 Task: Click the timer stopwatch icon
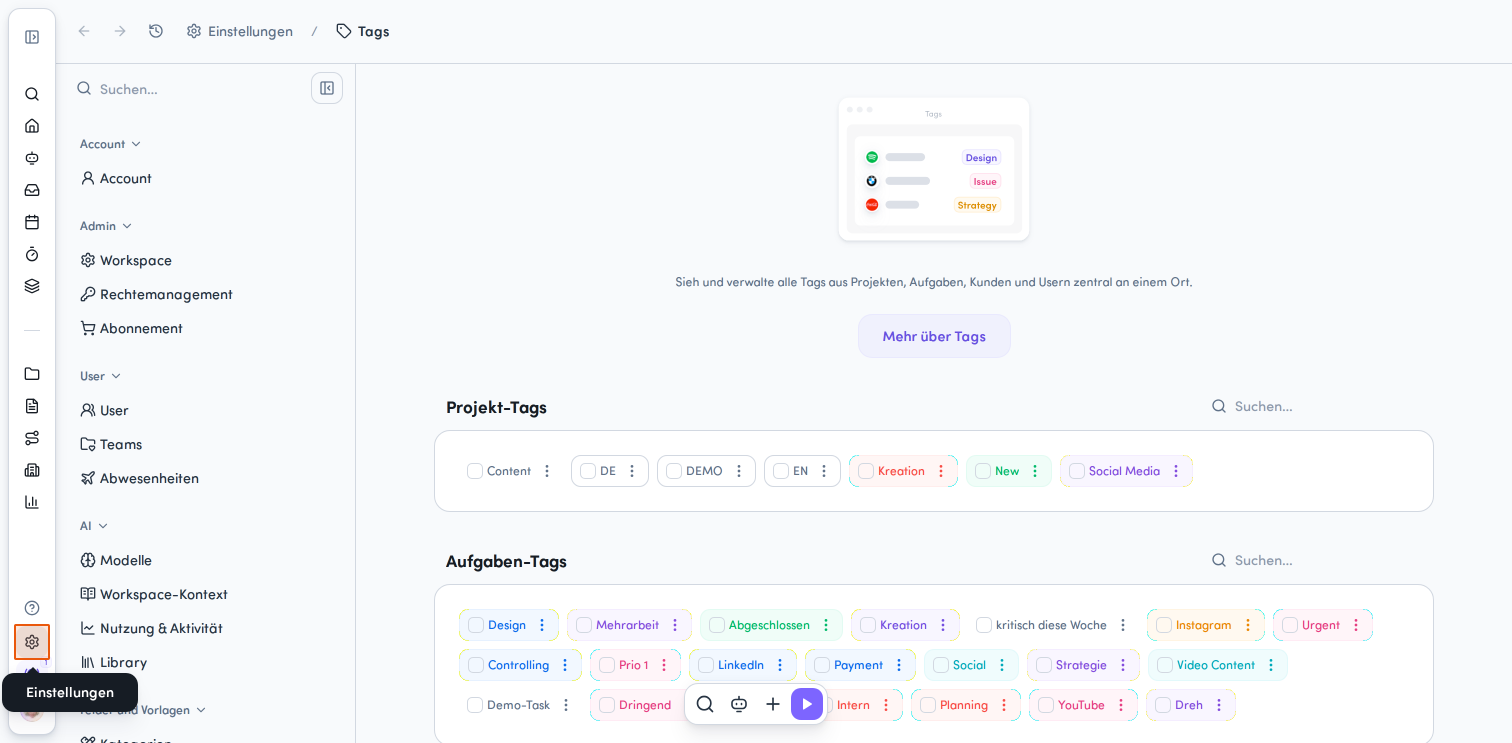(x=32, y=254)
